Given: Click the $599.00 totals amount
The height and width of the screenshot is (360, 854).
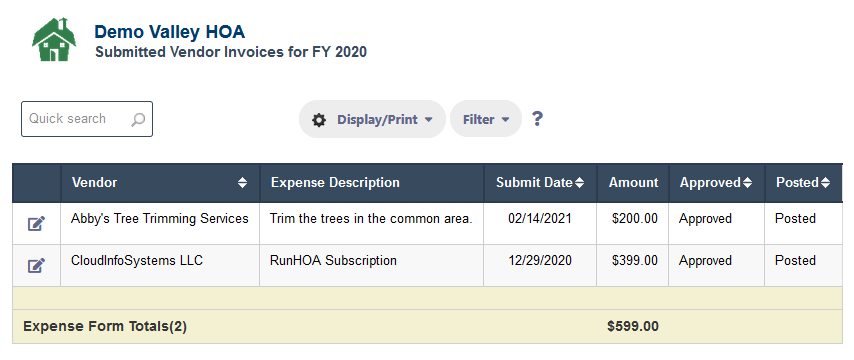Looking at the screenshot, I should (633, 327).
